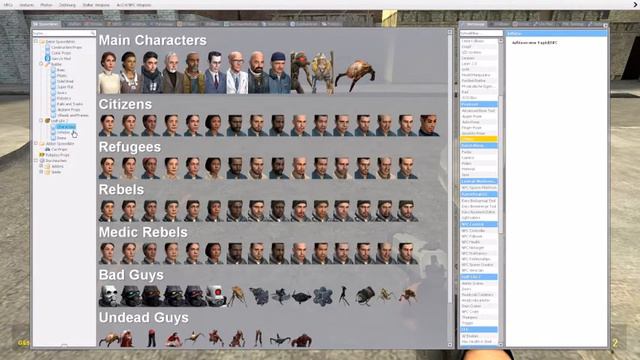Spawn the white gas-mask Bad Guys NPC
The width and height of the screenshot is (640, 360).
(109, 296)
